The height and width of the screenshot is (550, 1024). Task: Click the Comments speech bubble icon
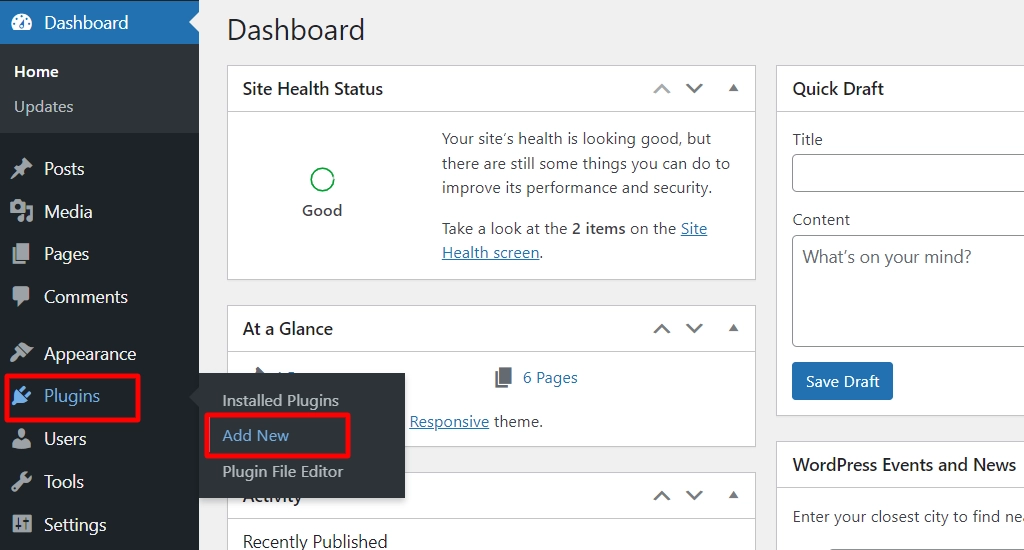point(21,297)
